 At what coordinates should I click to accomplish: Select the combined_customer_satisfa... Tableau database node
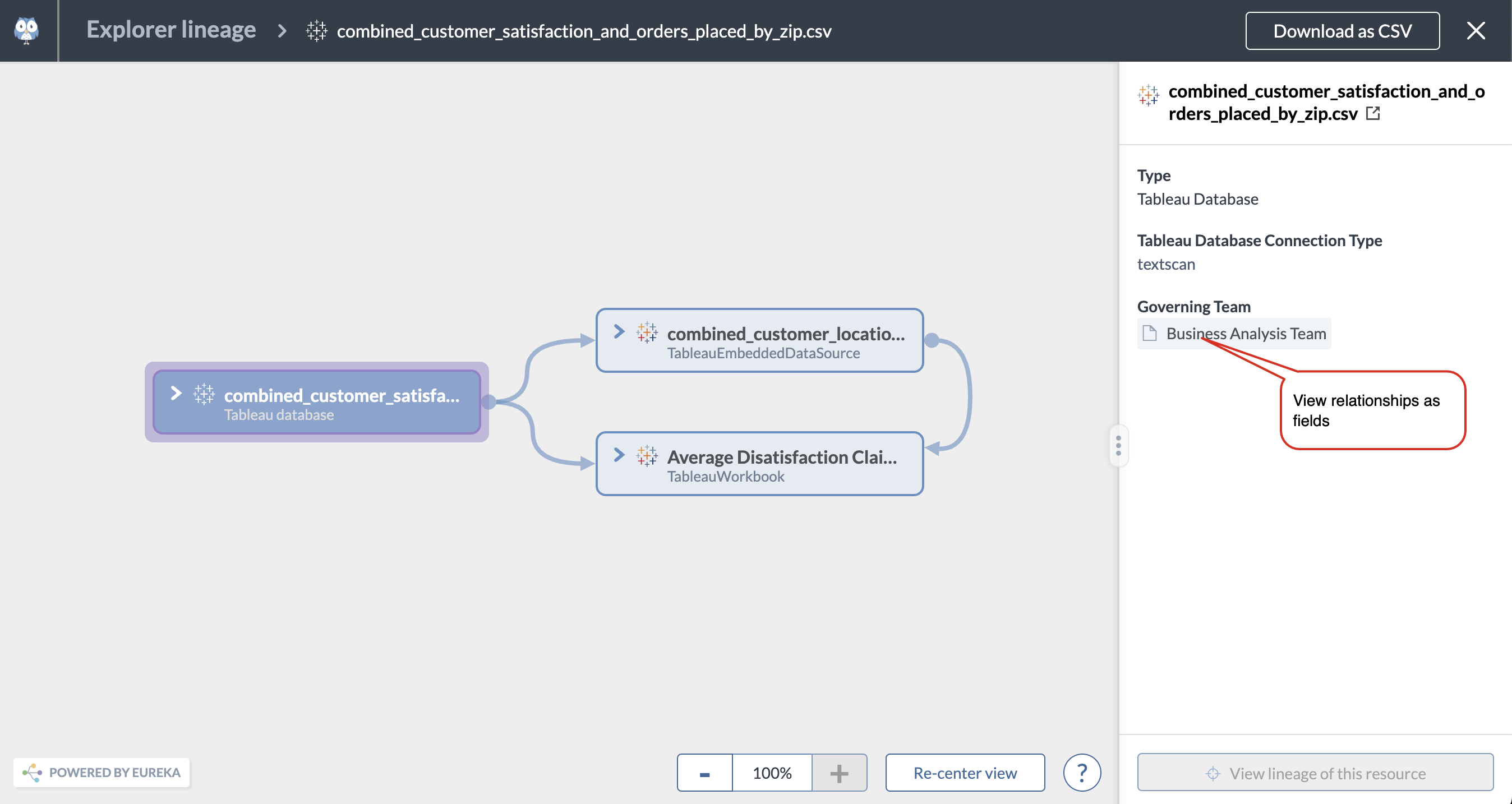(x=317, y=403)
